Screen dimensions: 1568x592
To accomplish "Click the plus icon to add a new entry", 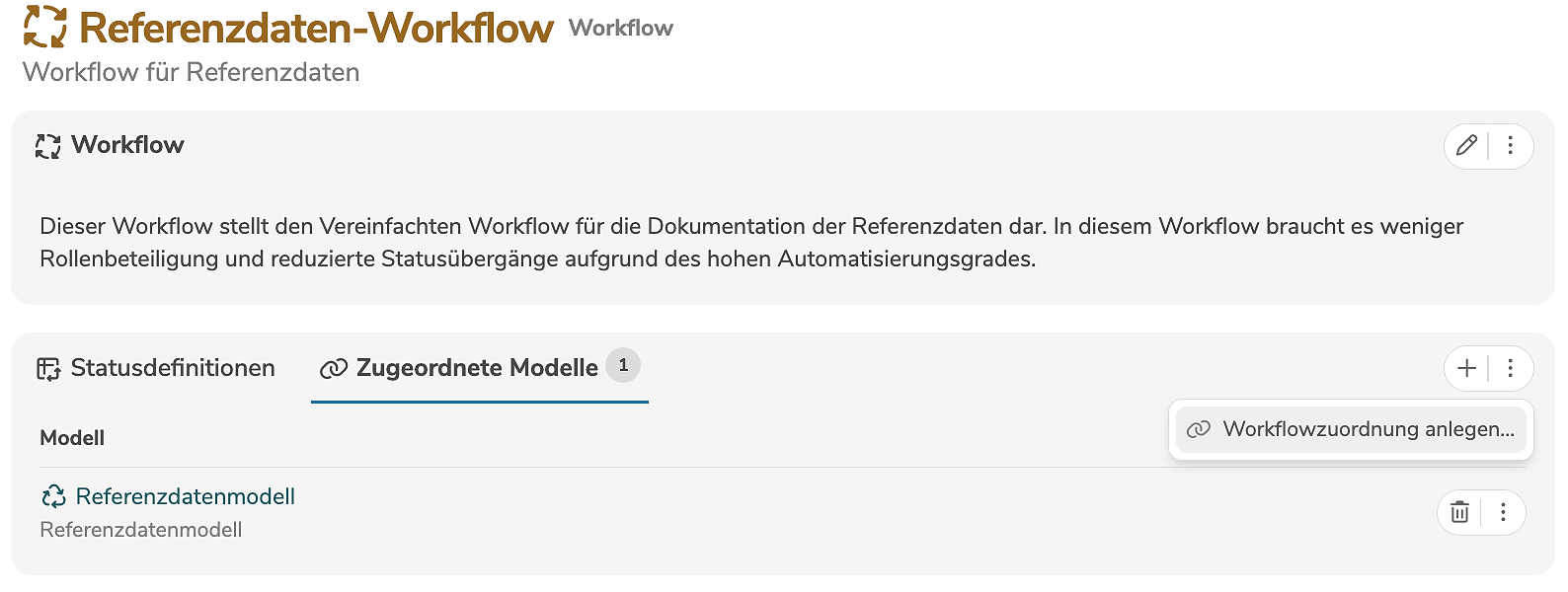I will tap(1466, 368).
